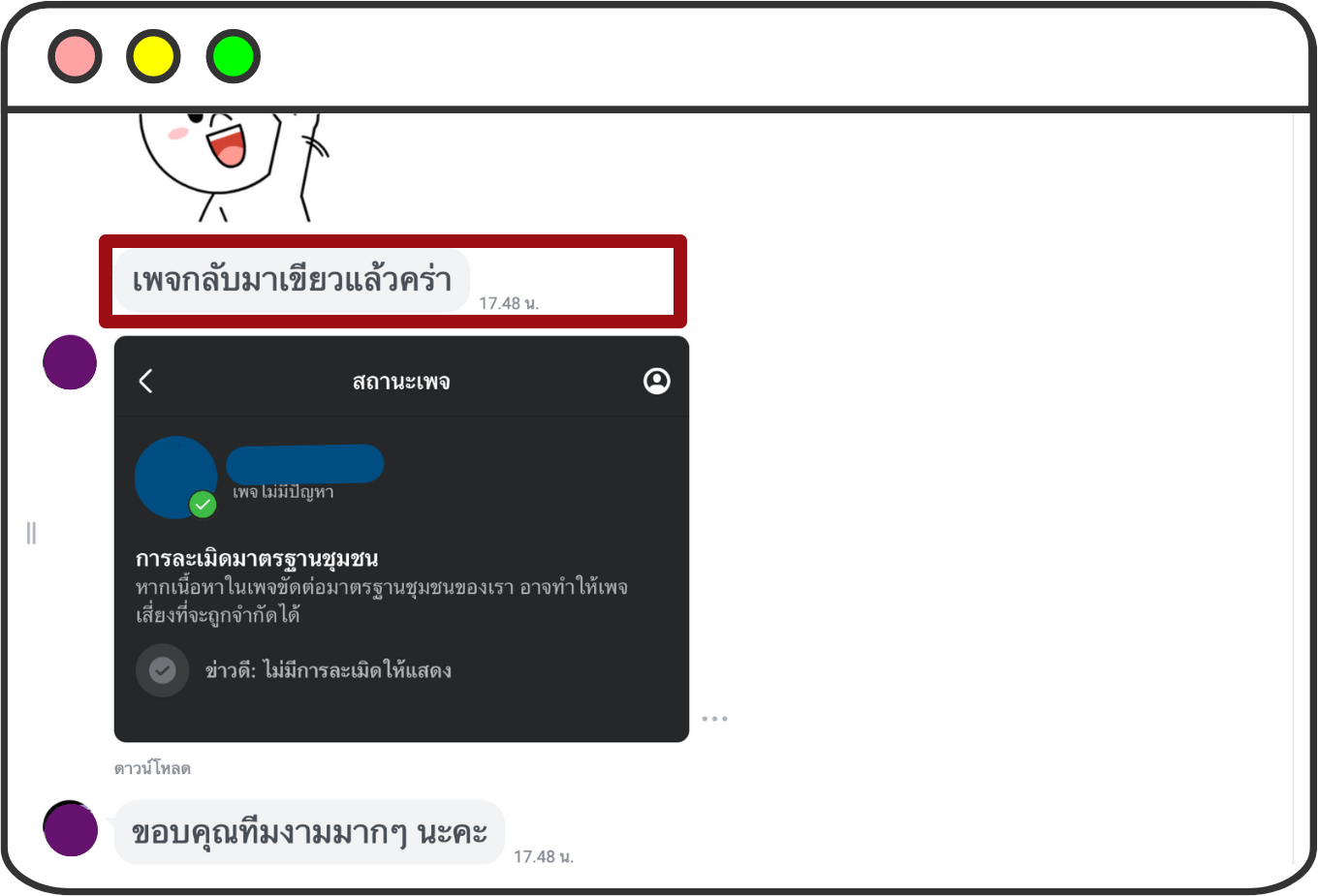Click the panel resize handle on left edge
This screenshot has width=1318, height=896.
click(x=31, y=533)
